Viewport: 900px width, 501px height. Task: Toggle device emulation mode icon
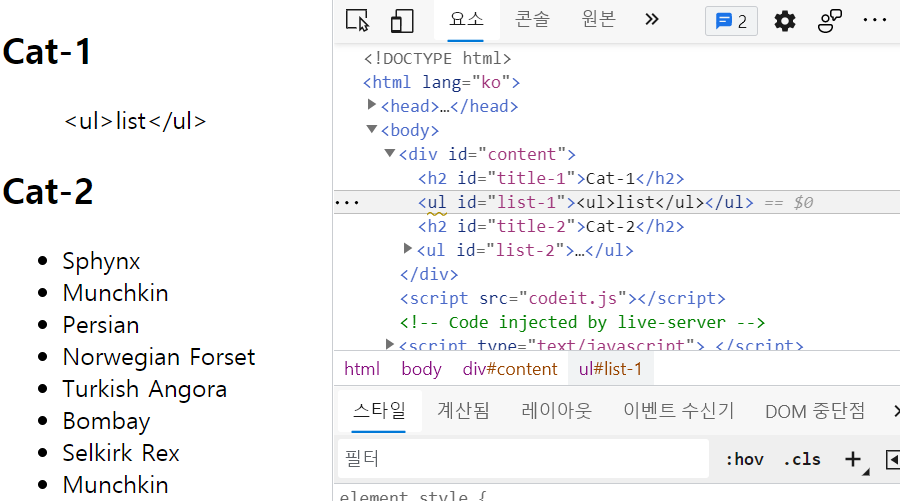point(402,21)
